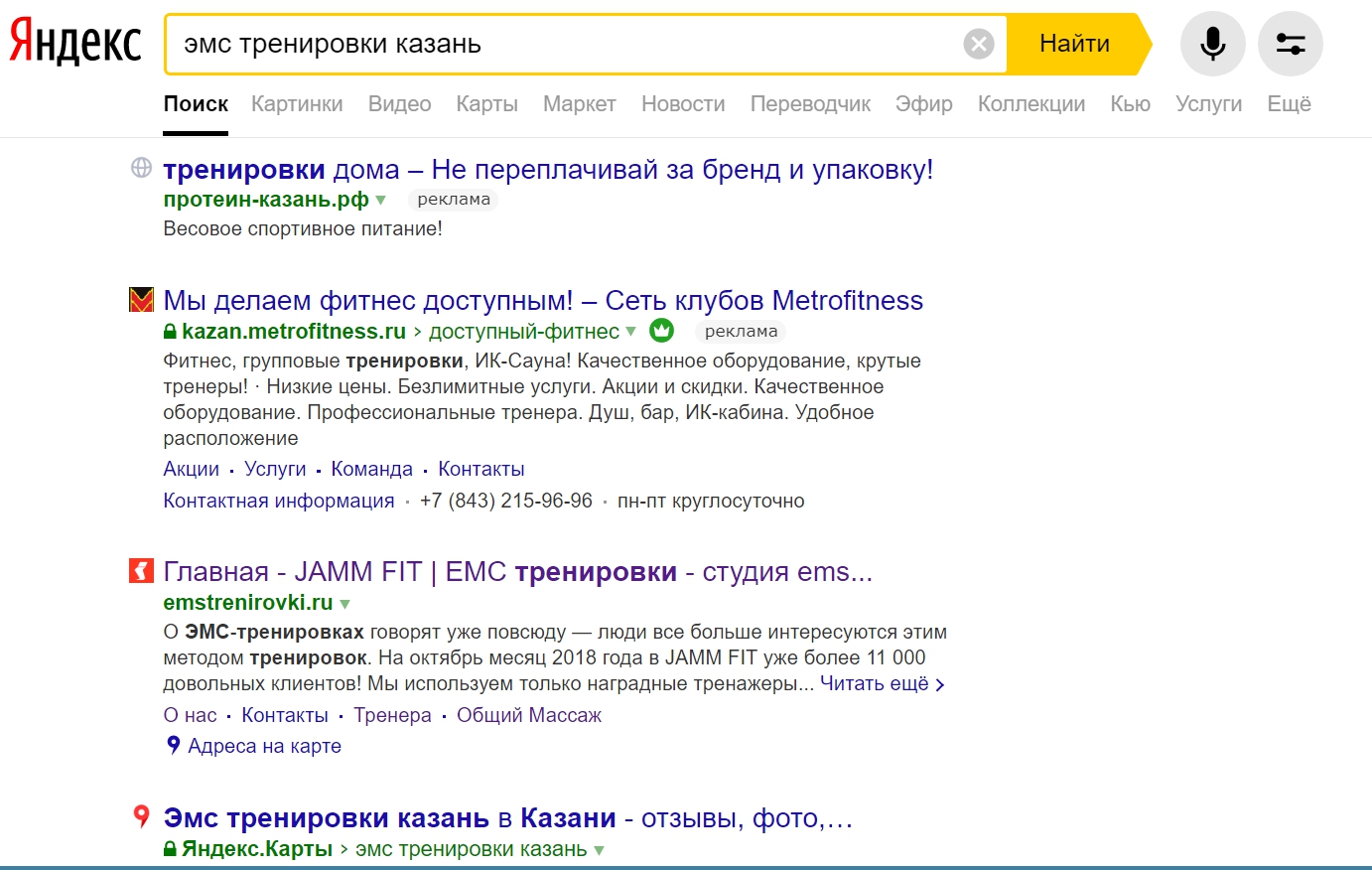This screenshot has height=870, width=1372.
Task: Click the Metrofitness red-yellow favicon
Action: tap(141, 299)
